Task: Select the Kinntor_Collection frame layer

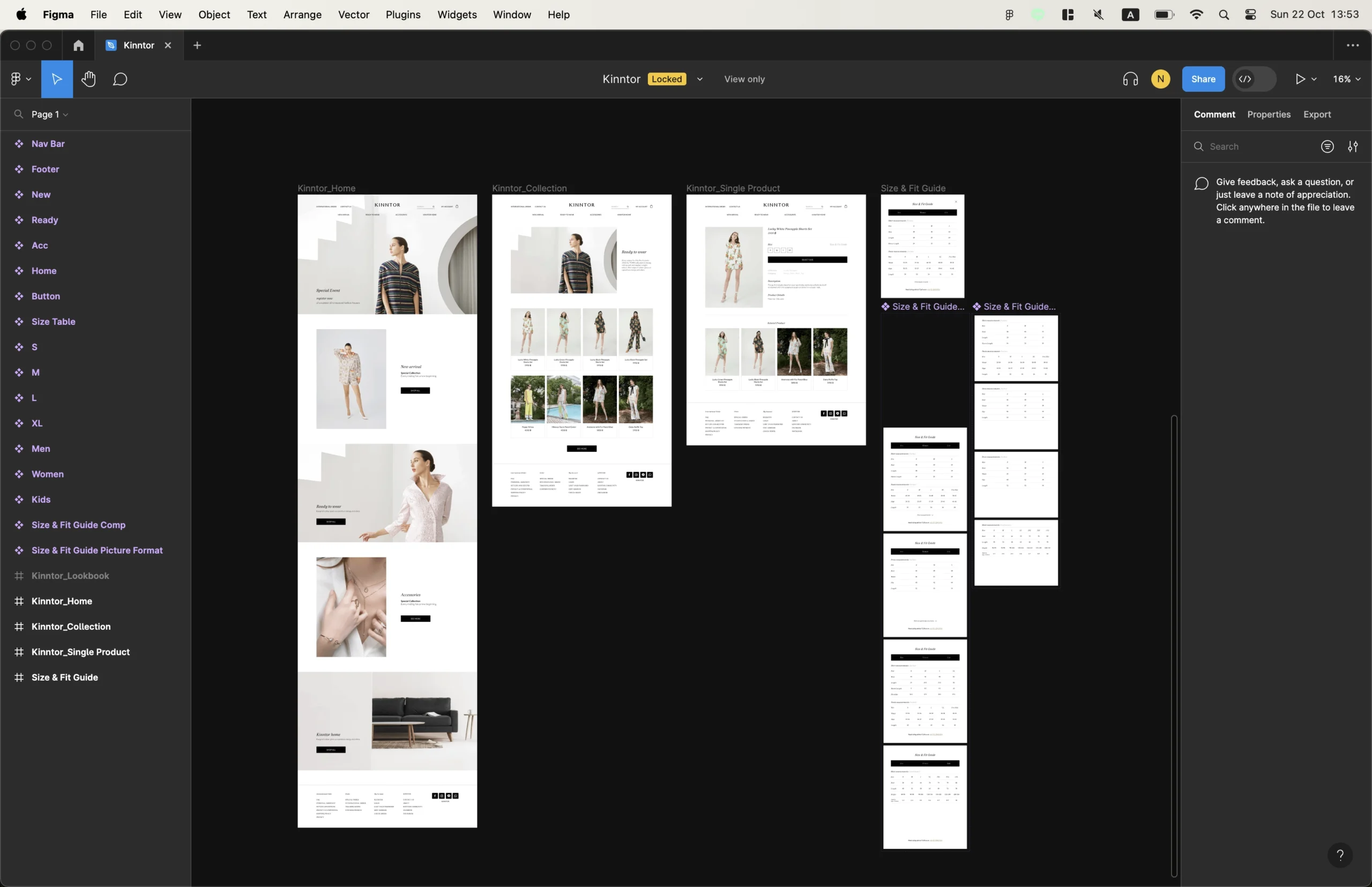Action: 71,626
